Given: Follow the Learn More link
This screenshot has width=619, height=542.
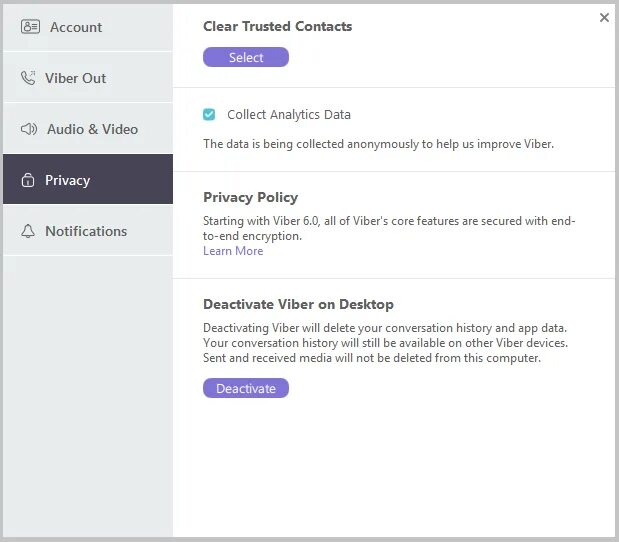Looking at the screenshot, I should tap(233, 251).
